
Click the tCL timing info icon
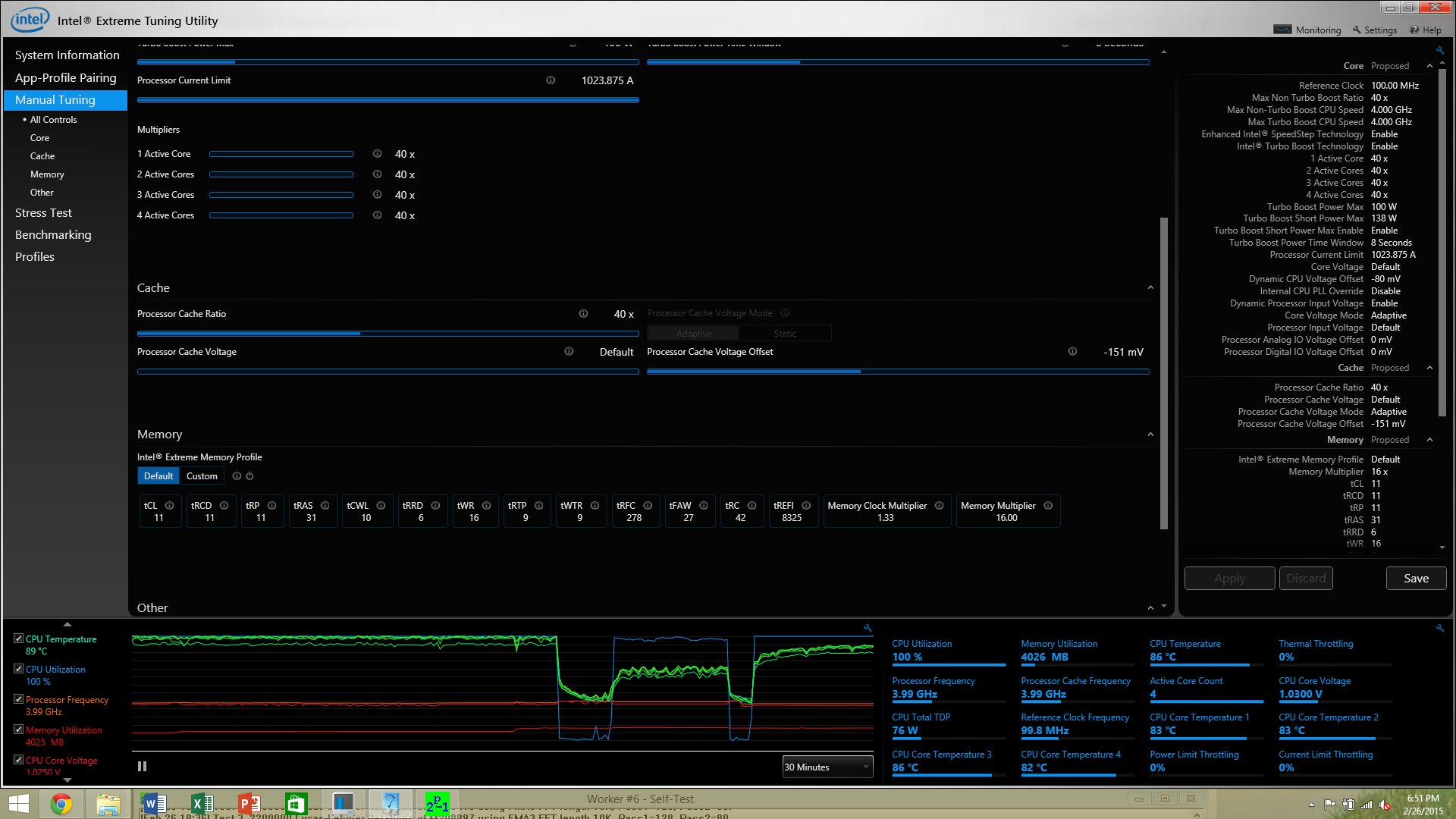169,506
